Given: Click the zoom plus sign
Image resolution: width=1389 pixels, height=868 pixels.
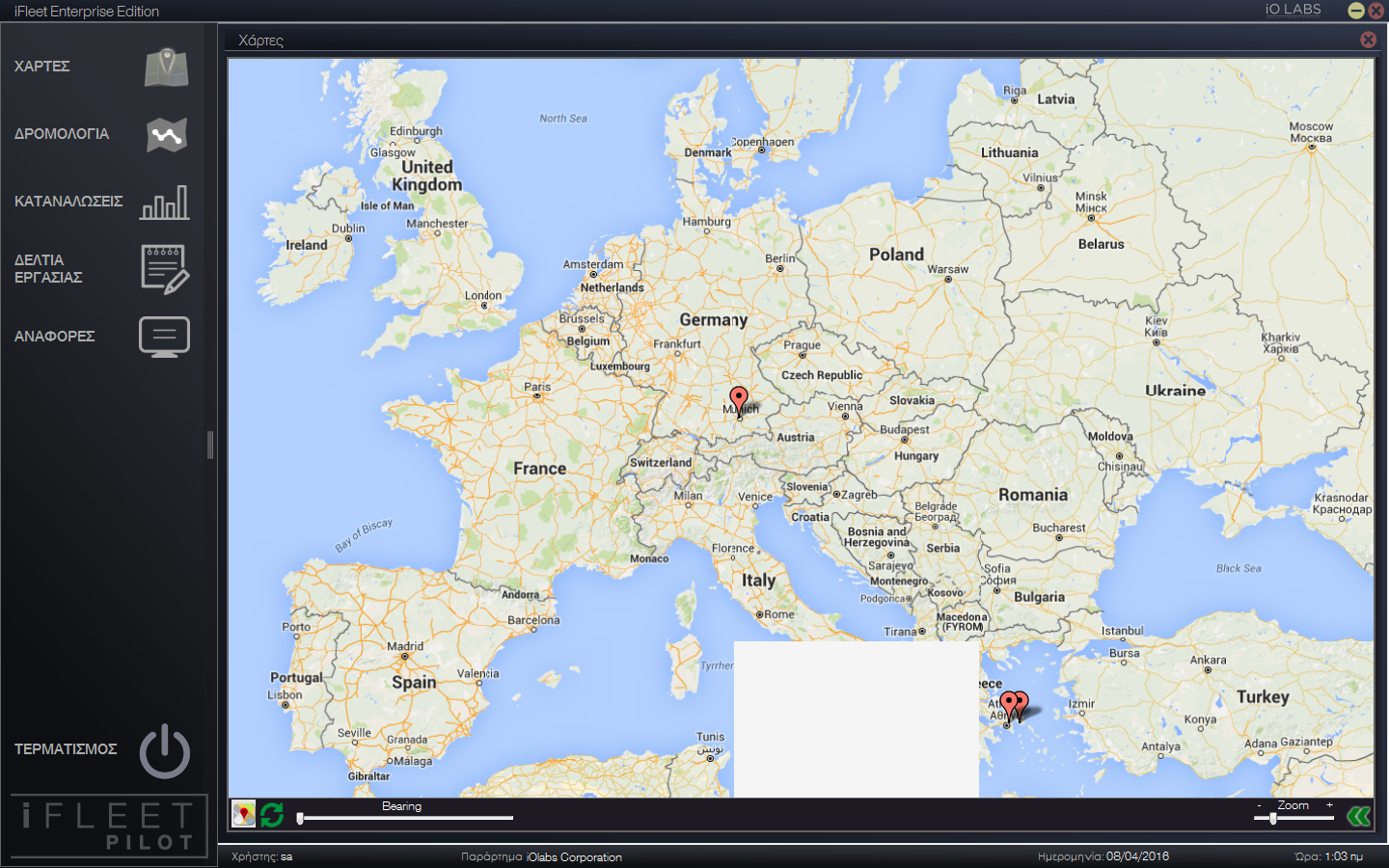Looking at the screenshot, I should 1329,805.
